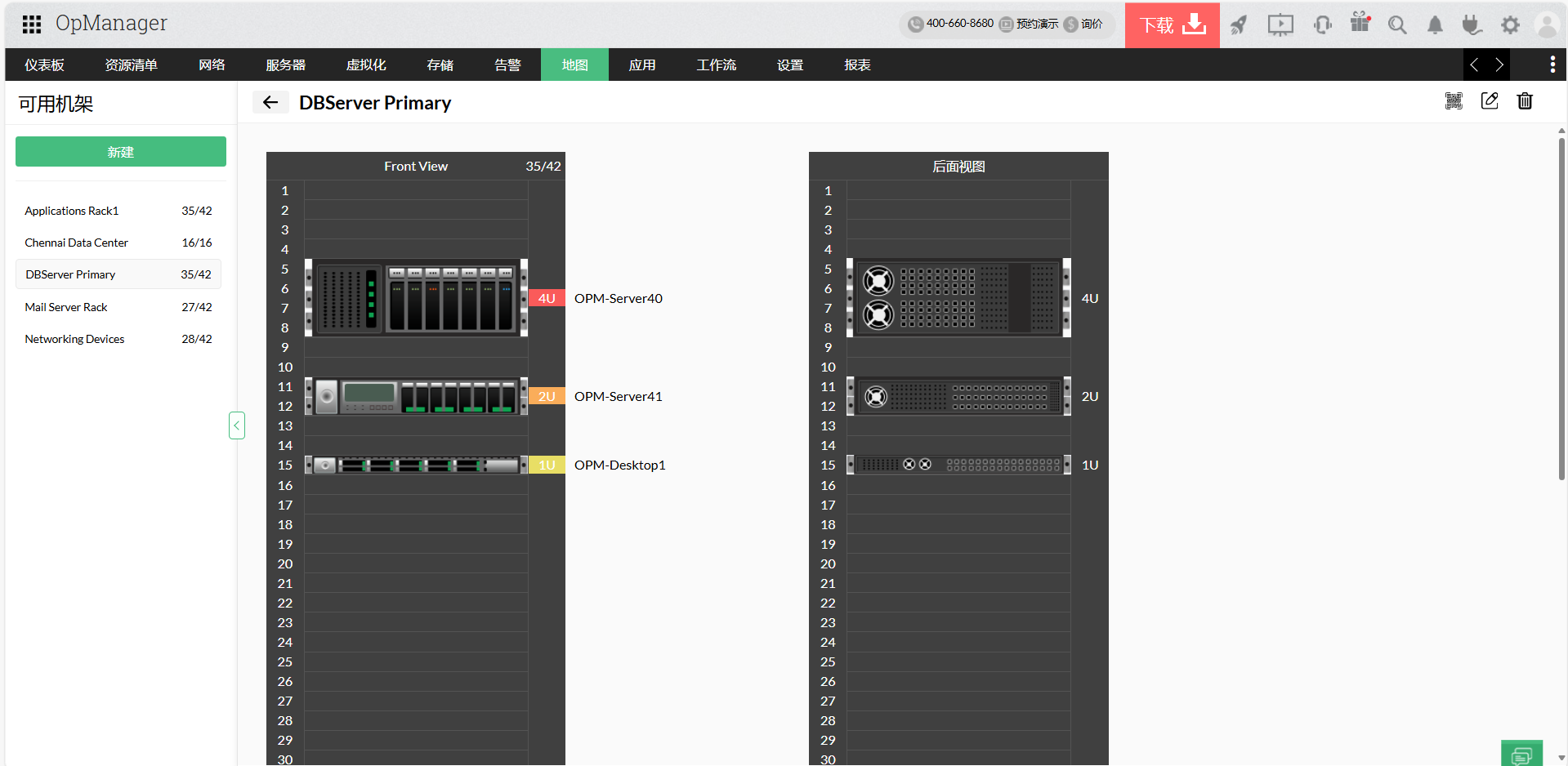Open the 资源清单 inventory tab
Image resolution: width=1568 pixels, height=766 pixels.
pyautogui.click(x=131, y=65)
